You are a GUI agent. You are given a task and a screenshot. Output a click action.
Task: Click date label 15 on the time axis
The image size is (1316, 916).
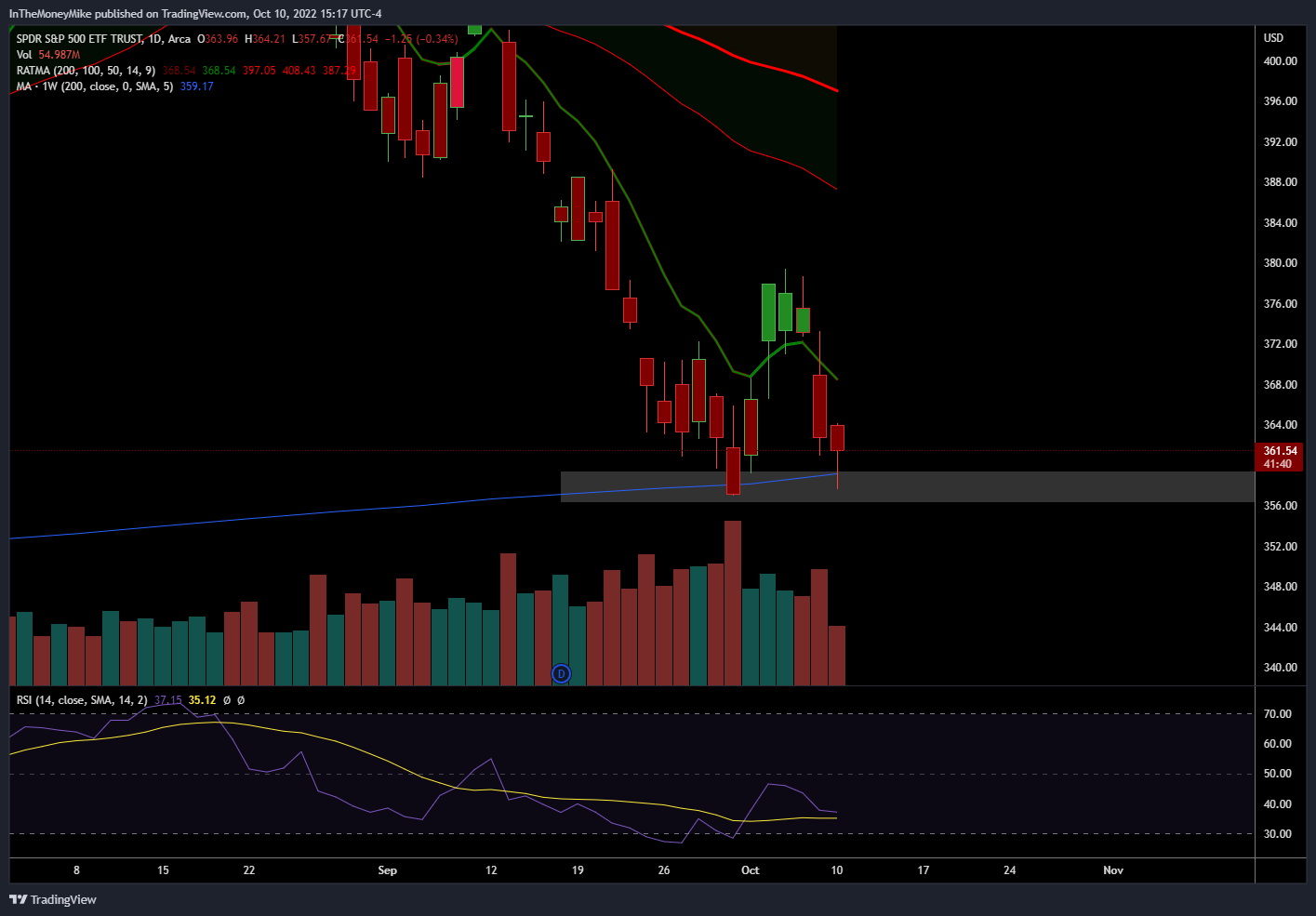coord(163,870)
